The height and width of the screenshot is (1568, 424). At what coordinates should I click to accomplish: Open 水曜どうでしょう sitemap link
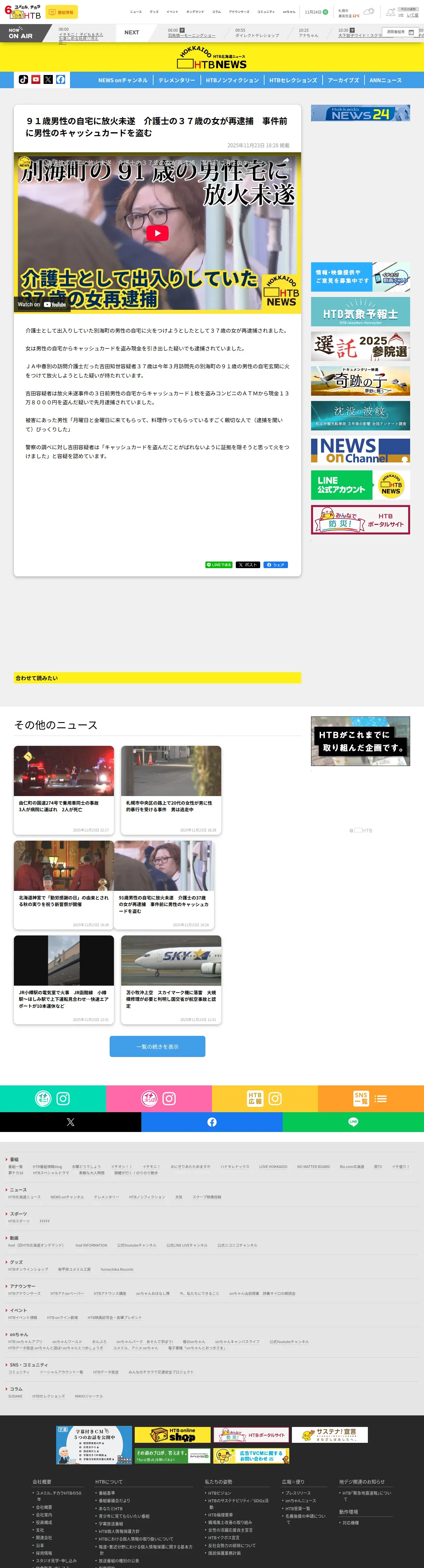click(x=87, y=1167)
